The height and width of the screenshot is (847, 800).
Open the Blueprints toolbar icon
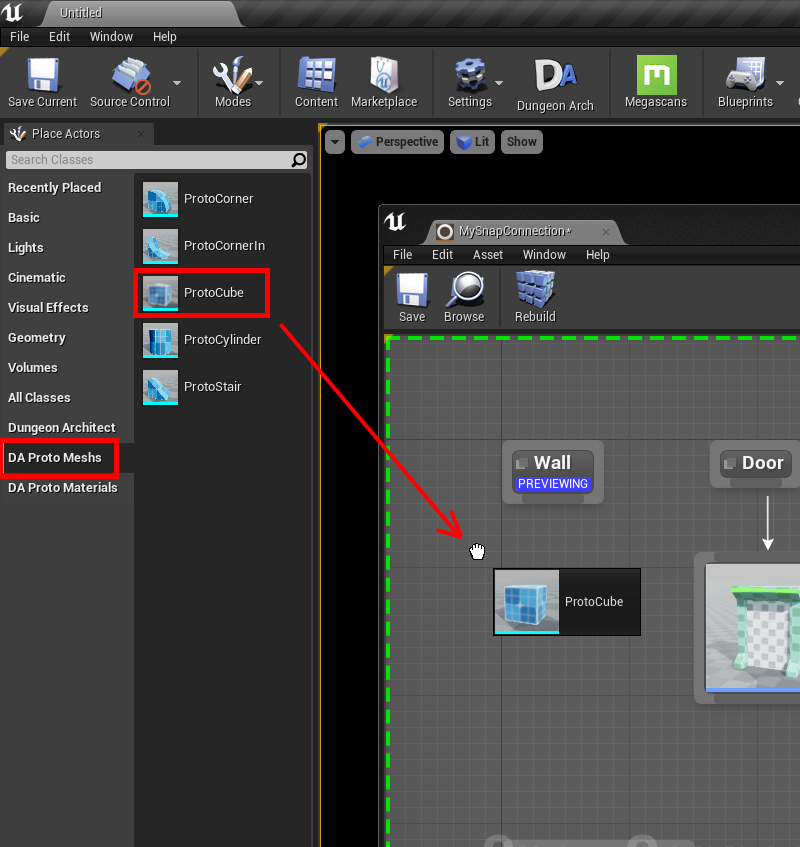745,75
